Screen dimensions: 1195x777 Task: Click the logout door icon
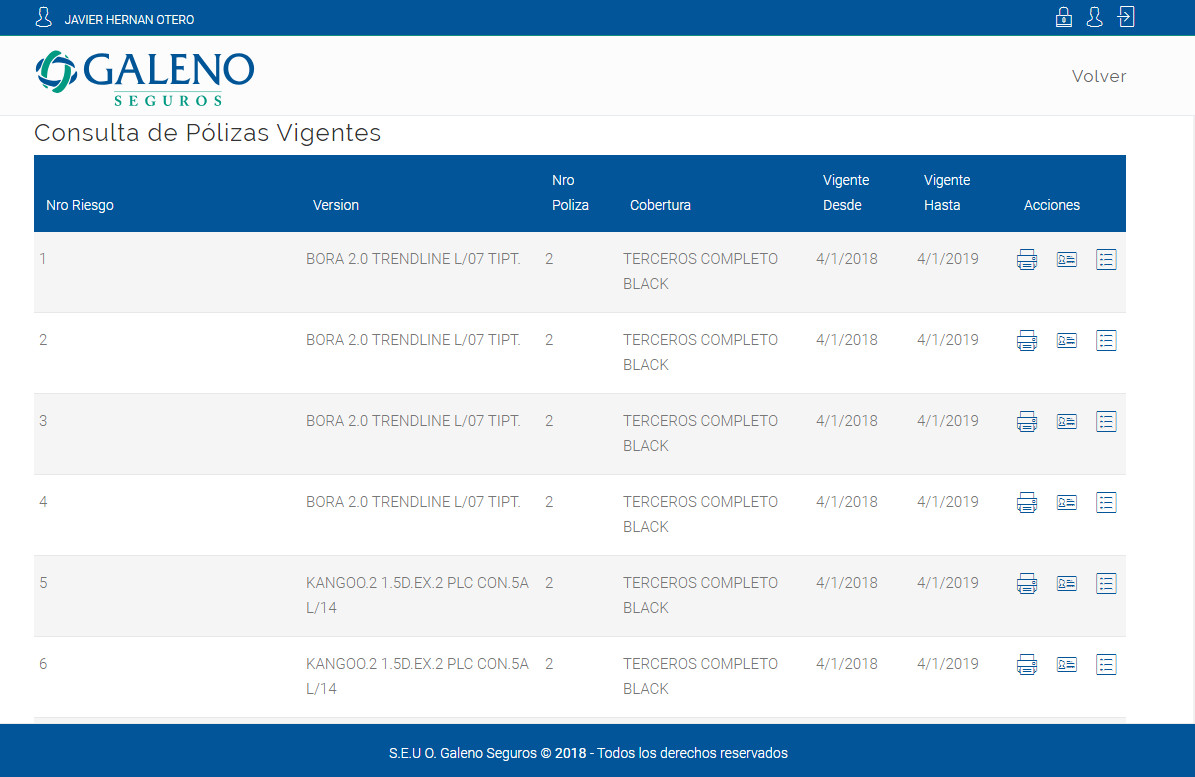(x=1126, y=17)
